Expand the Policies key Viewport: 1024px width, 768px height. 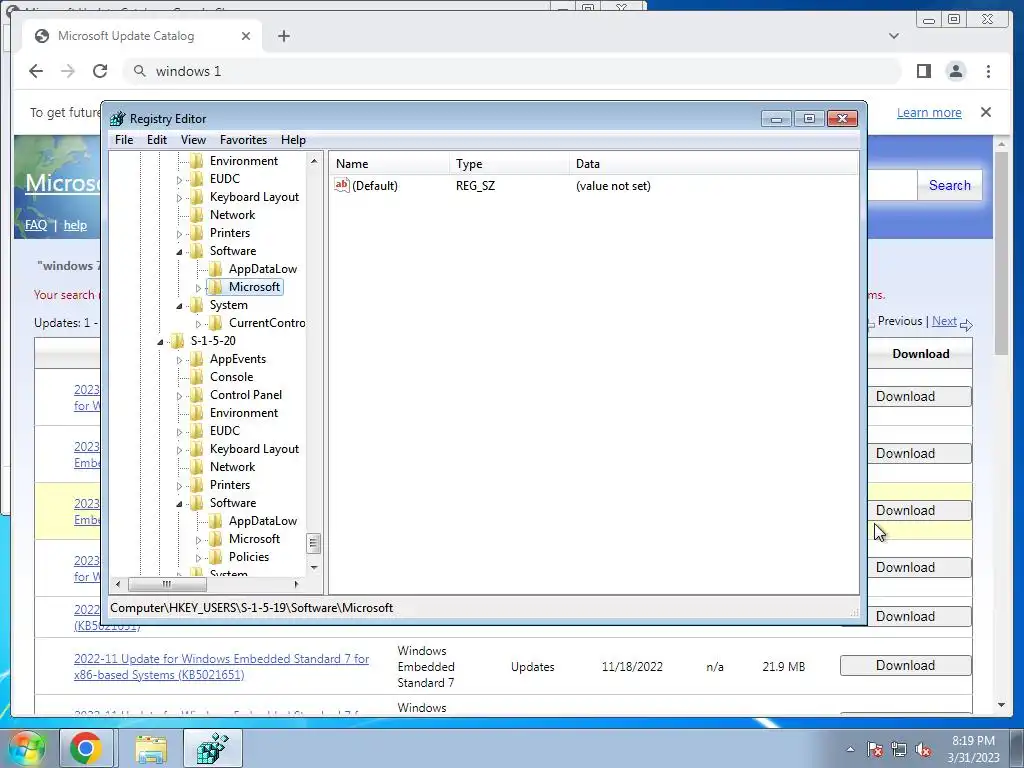point(199,558)
